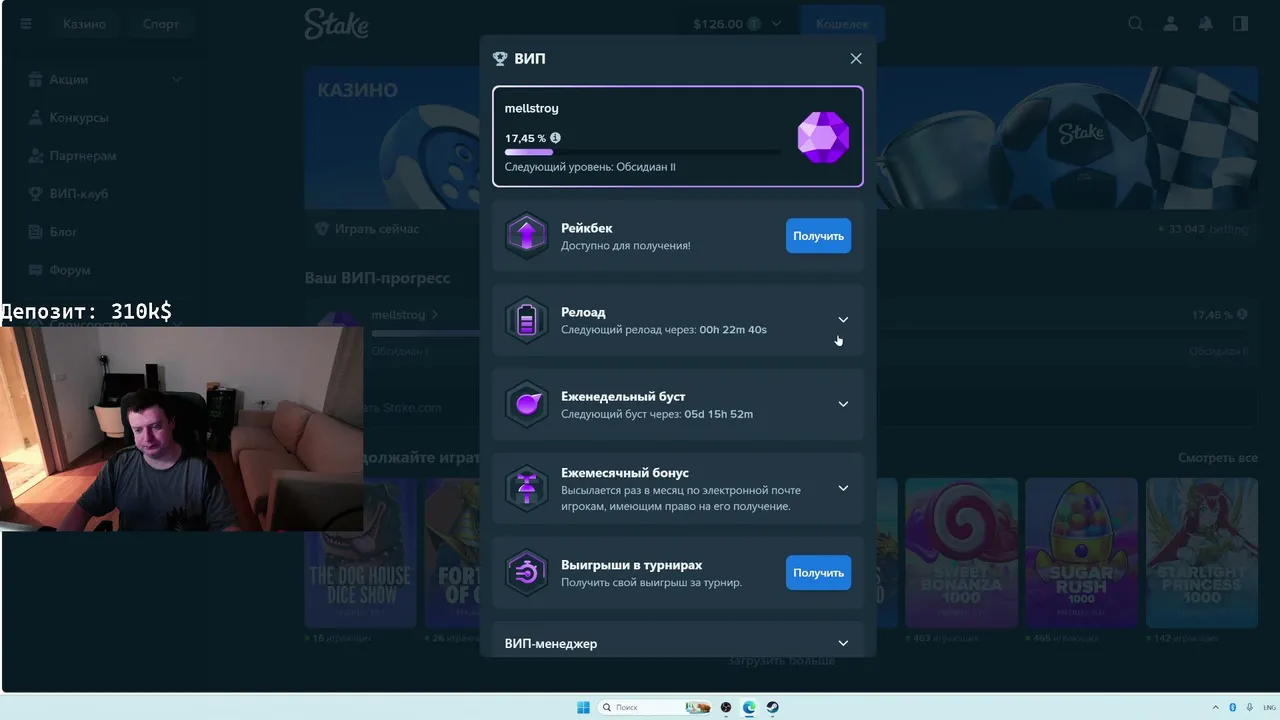Click Играть сейчас under the casino banner
This screenshot has height=720, width=1280.
point(377,229)
